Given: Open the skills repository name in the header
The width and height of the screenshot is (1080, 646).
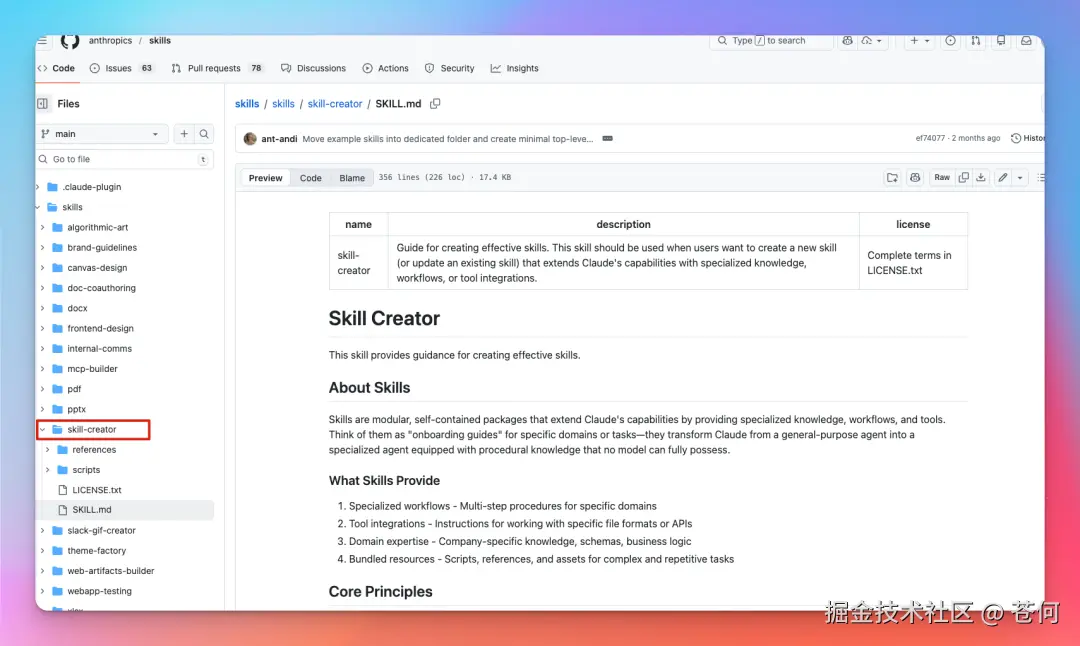Looking at the screenshot, I should 160,41.
